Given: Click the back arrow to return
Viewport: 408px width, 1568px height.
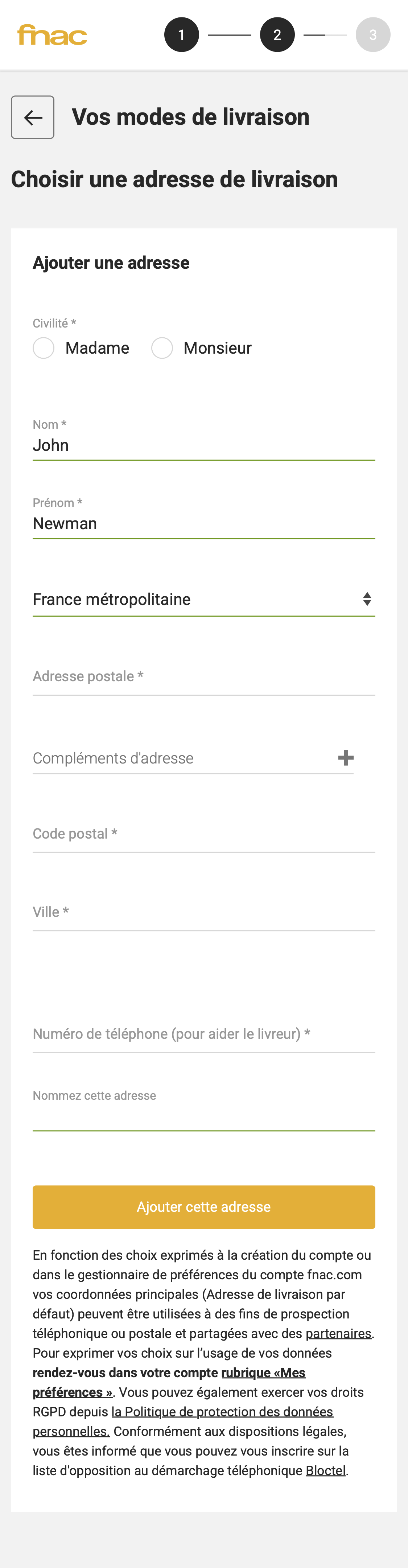Looking at the screenshot, I should pyautogui.click(x=32, y=117).
